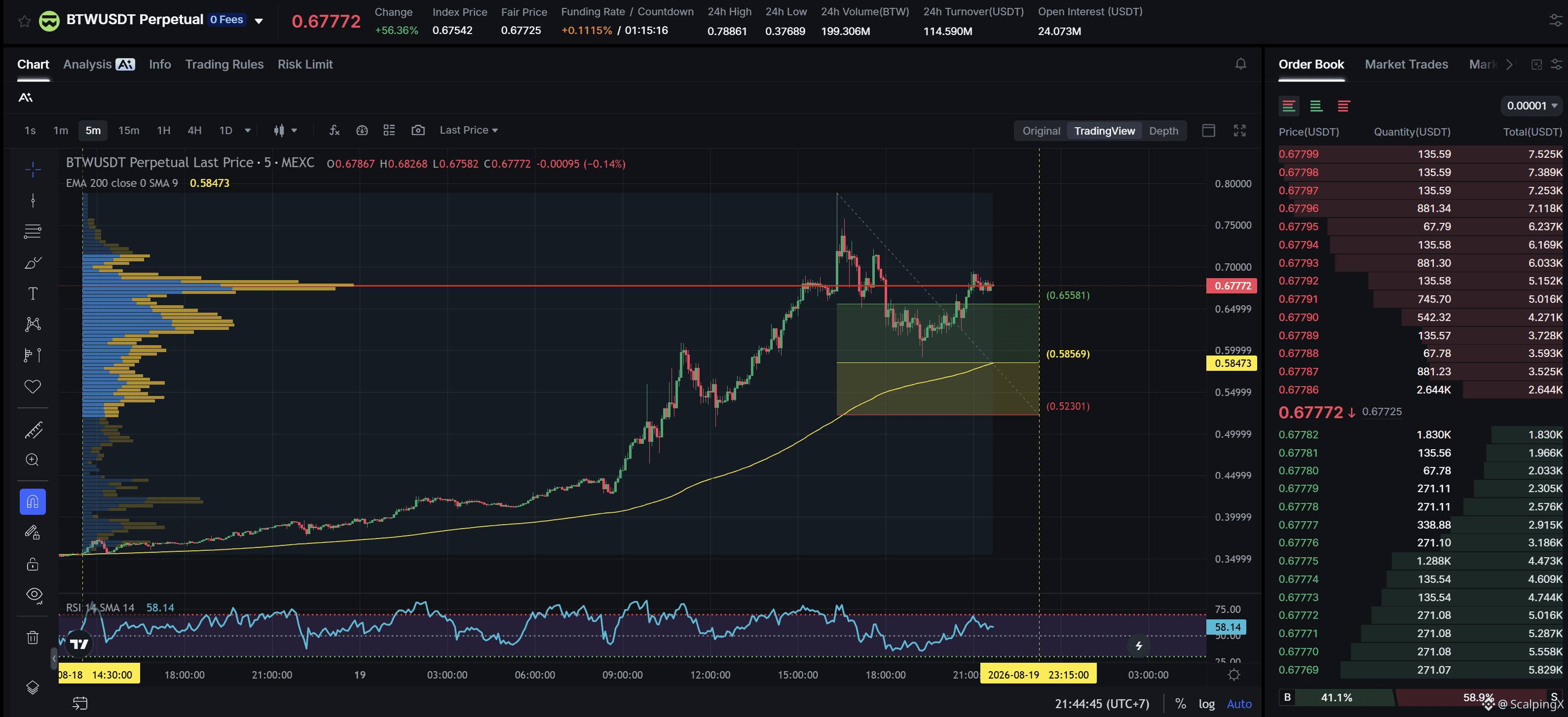
Task: Open the forecasting position tool
Action: click(x=33, y=355)
